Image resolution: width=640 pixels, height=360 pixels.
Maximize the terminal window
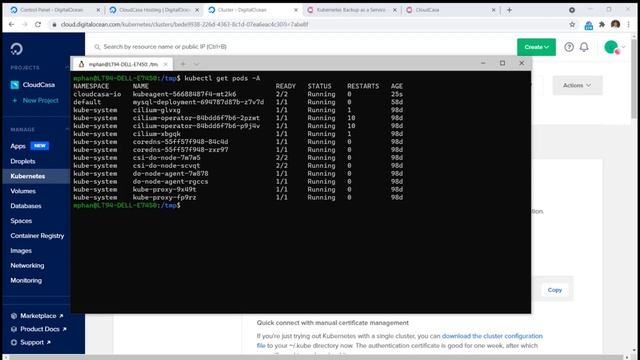click(x=502, y=63)
